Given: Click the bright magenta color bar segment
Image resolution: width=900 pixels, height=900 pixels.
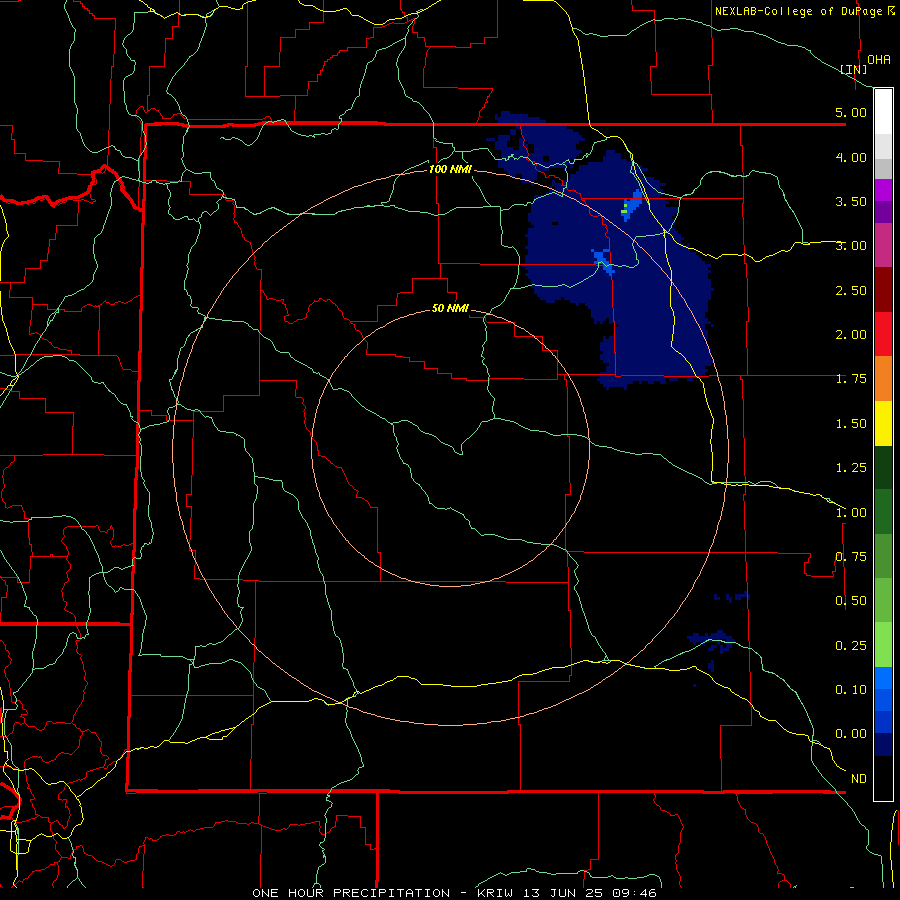Looking at the screenshot, I should [x=883, y=190].
